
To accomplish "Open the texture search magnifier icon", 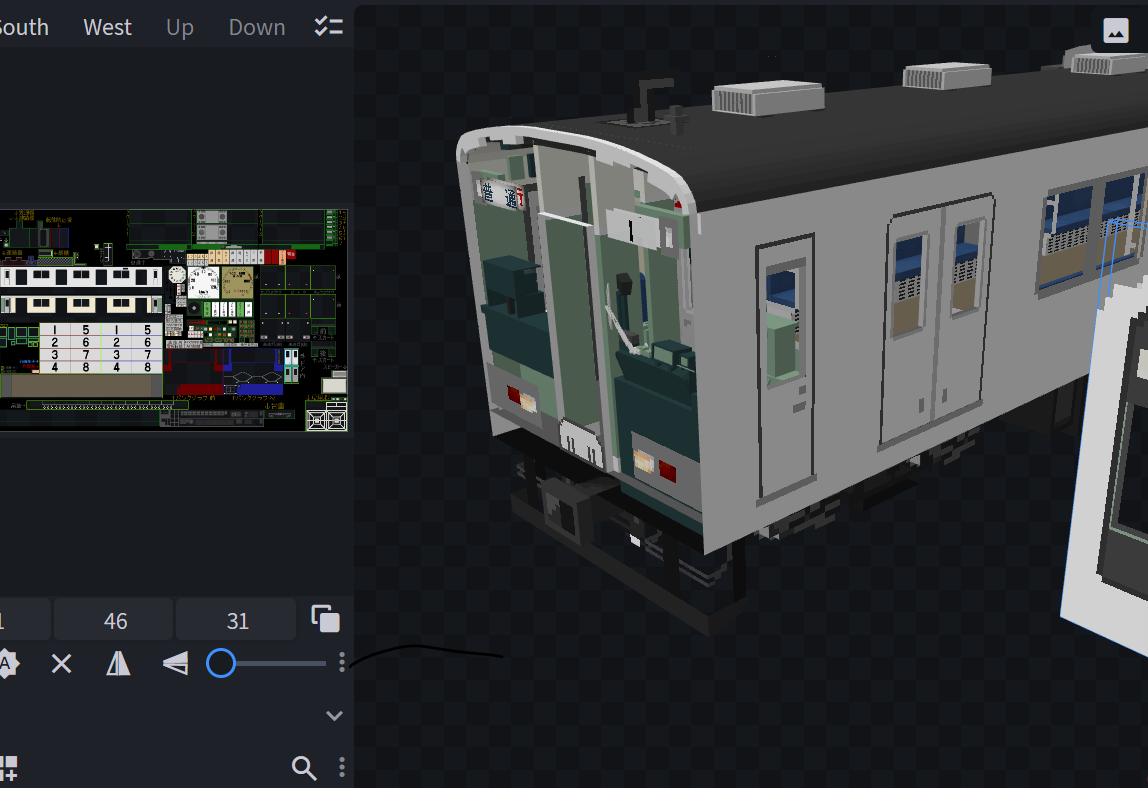I will (x=304, y=768).
